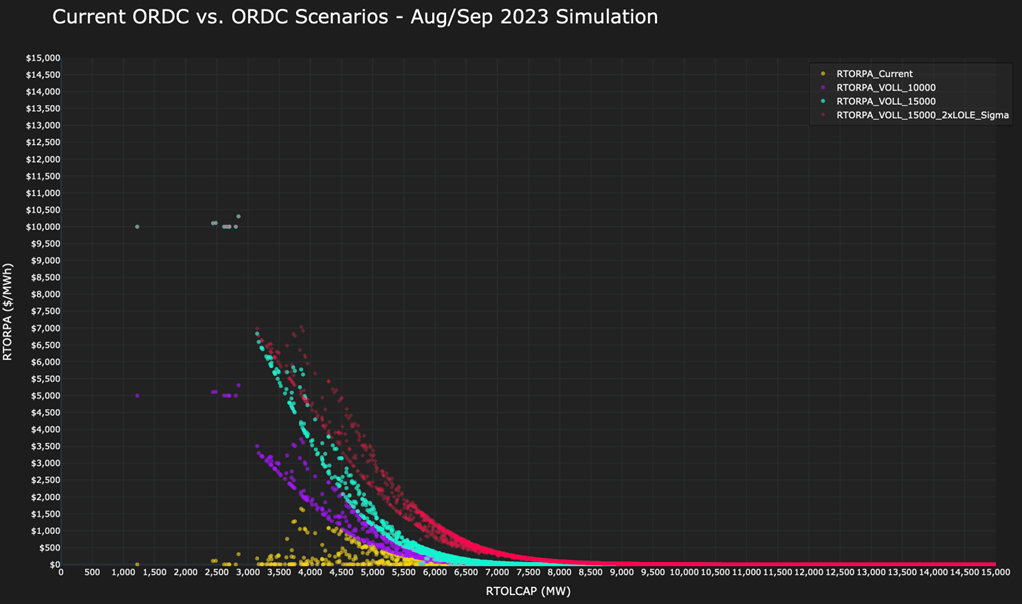Click the purple legend marker dot
The width and height of the screenshot is (1022, 604).
[x=822, y=87]
